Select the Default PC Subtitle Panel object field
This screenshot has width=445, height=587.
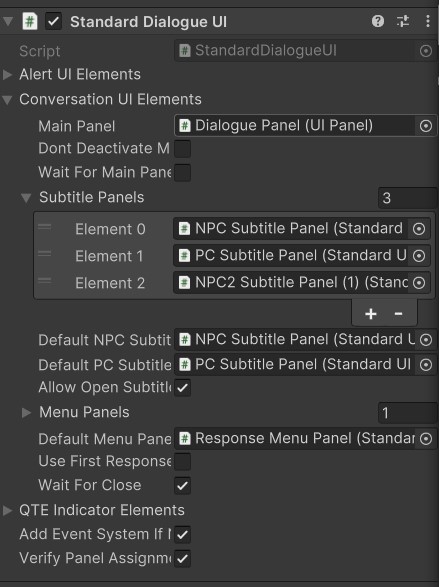(305, 364)
